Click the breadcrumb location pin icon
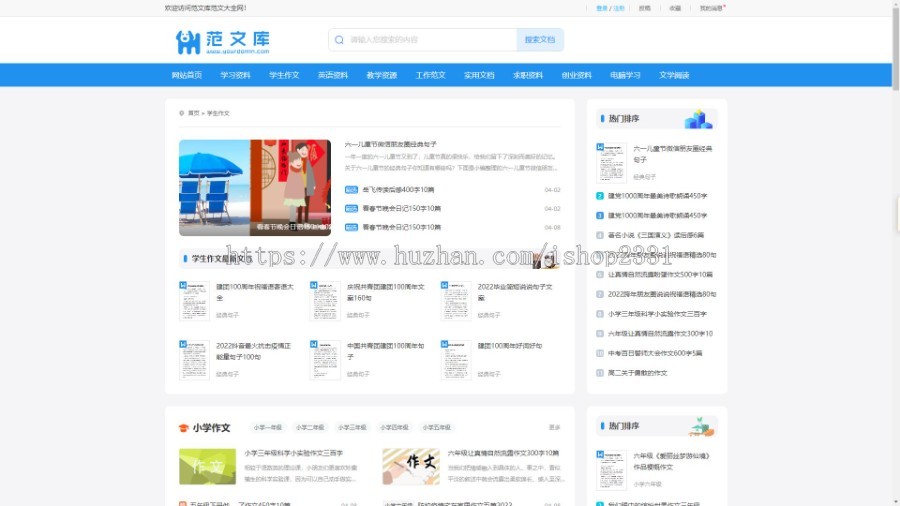Screen dimensions: 900x506 pyautogui.click(x=181, y=113)
